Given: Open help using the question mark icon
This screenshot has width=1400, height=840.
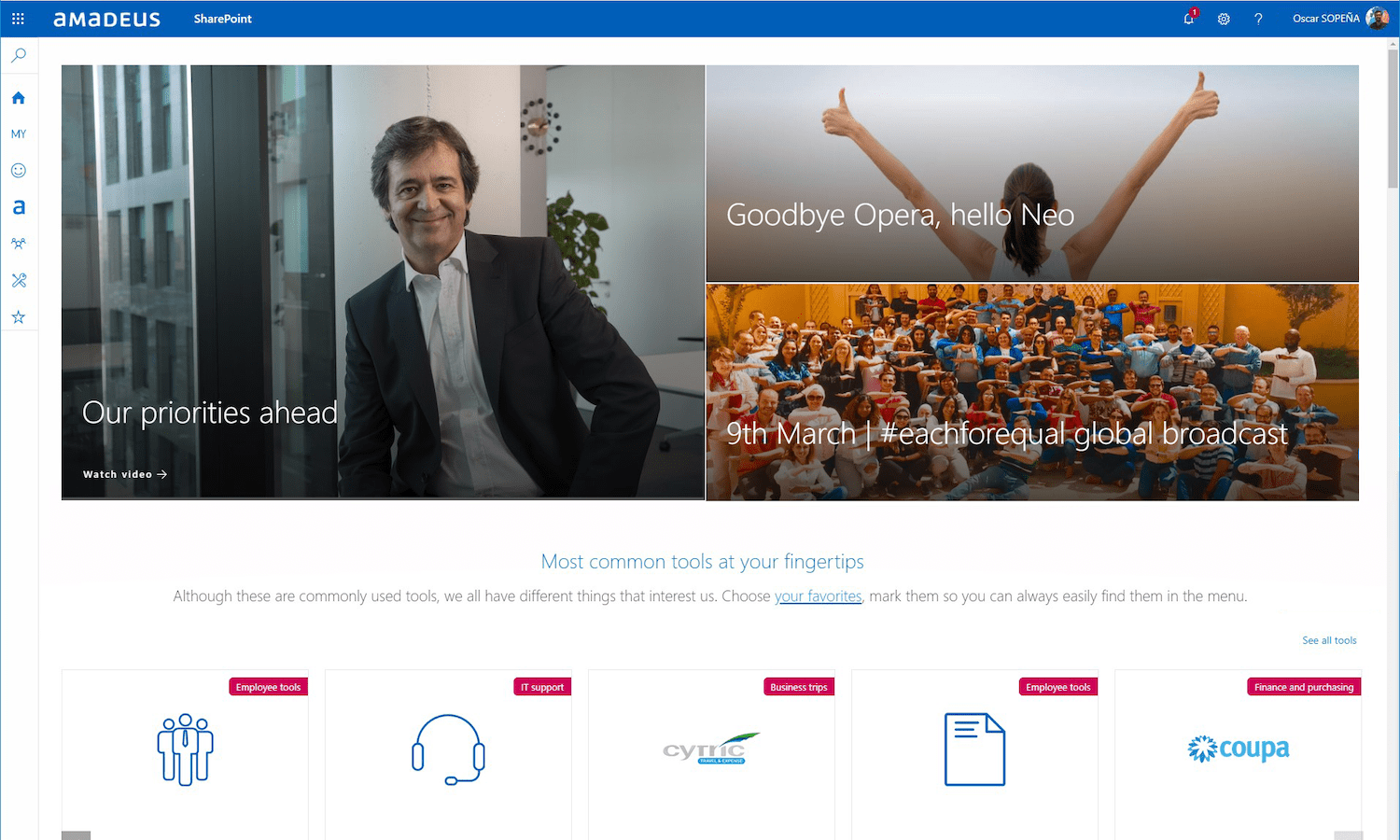Looking at the screenshot, I should (x=1258, y=19).
